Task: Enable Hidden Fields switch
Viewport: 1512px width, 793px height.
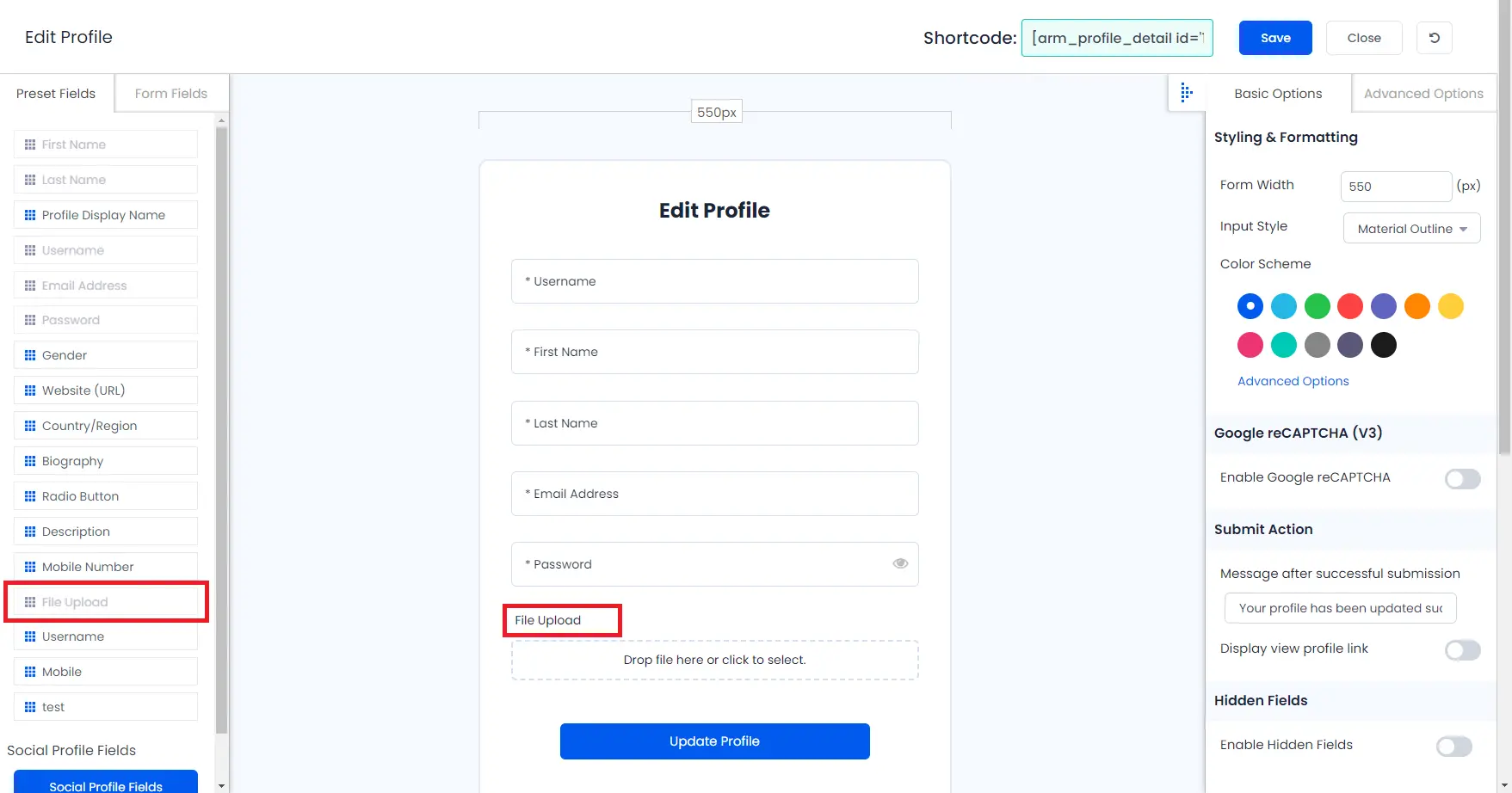Action: click(1453, 746)
